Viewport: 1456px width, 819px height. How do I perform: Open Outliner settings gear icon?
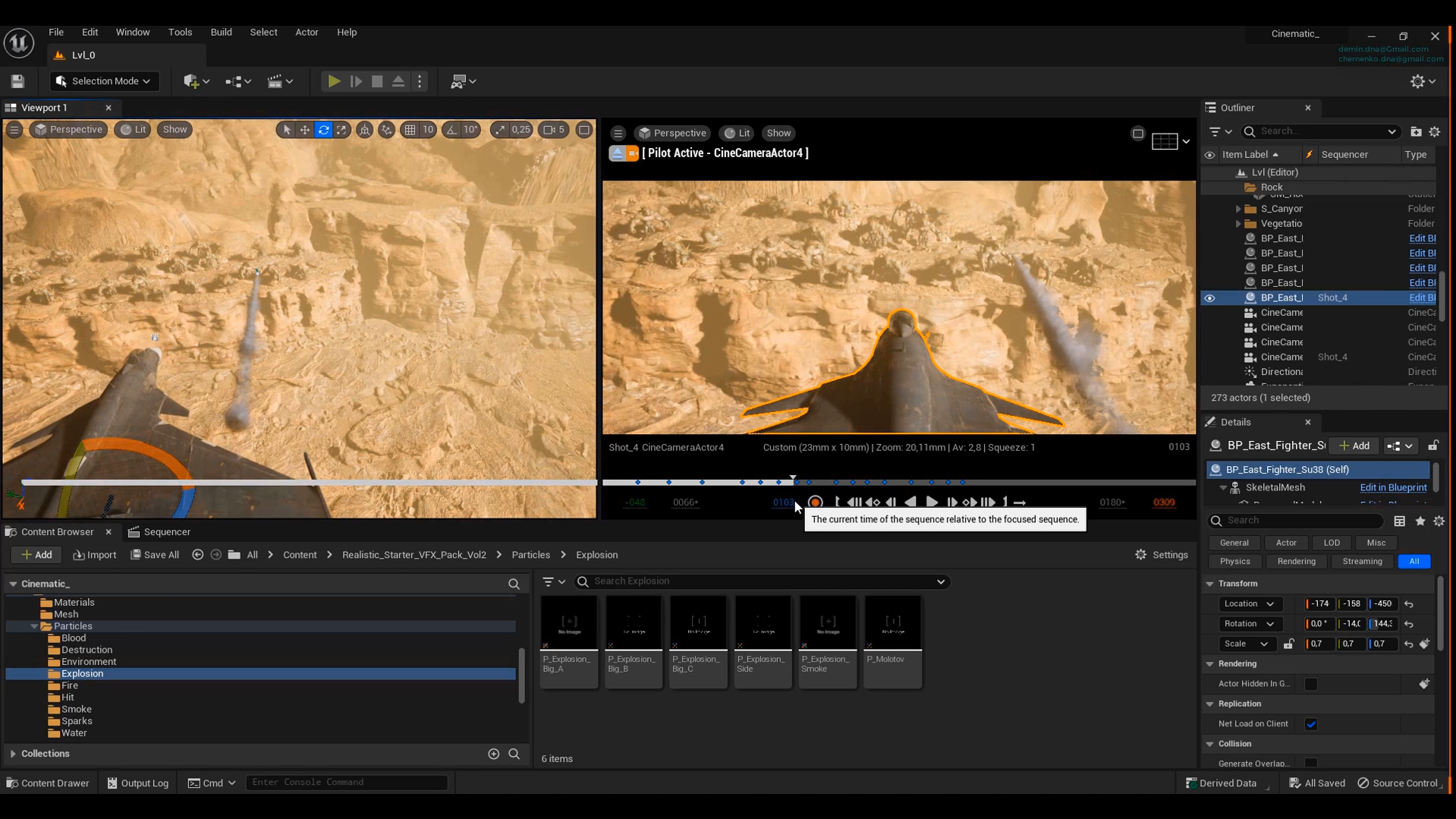click(x=1434, y=131)
